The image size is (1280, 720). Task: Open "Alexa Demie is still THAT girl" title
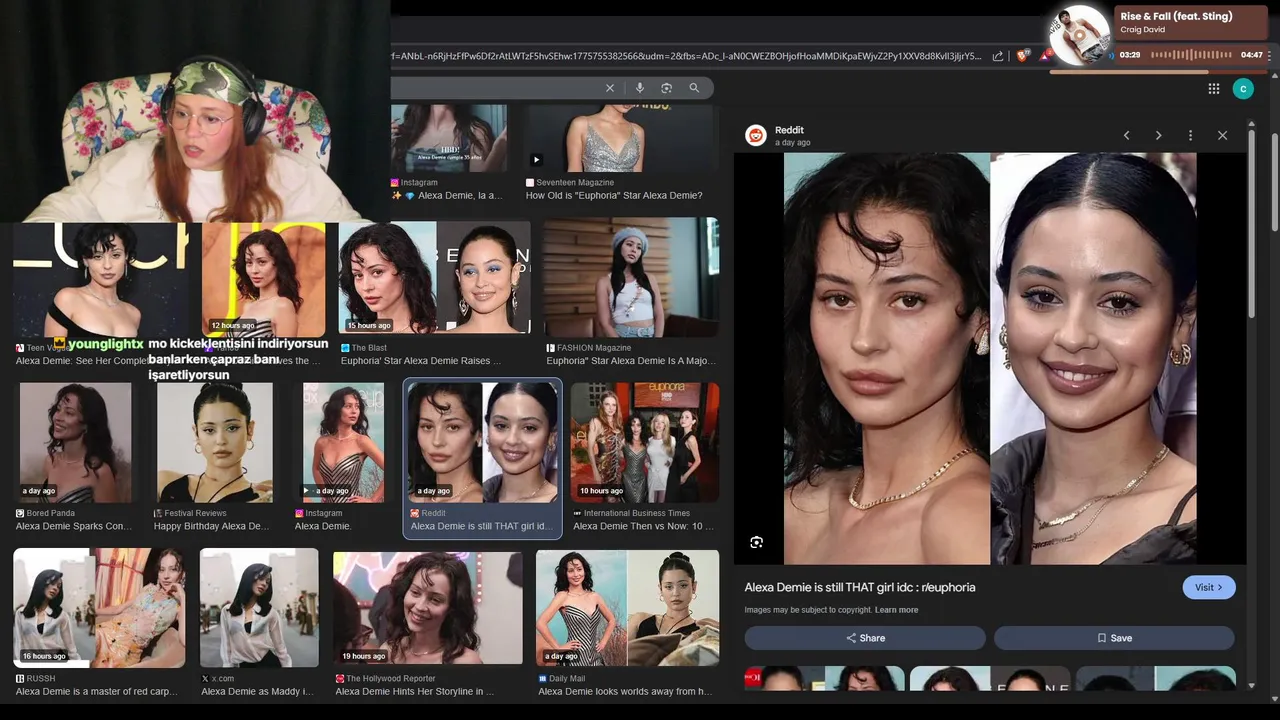click(x=860, y=587)
